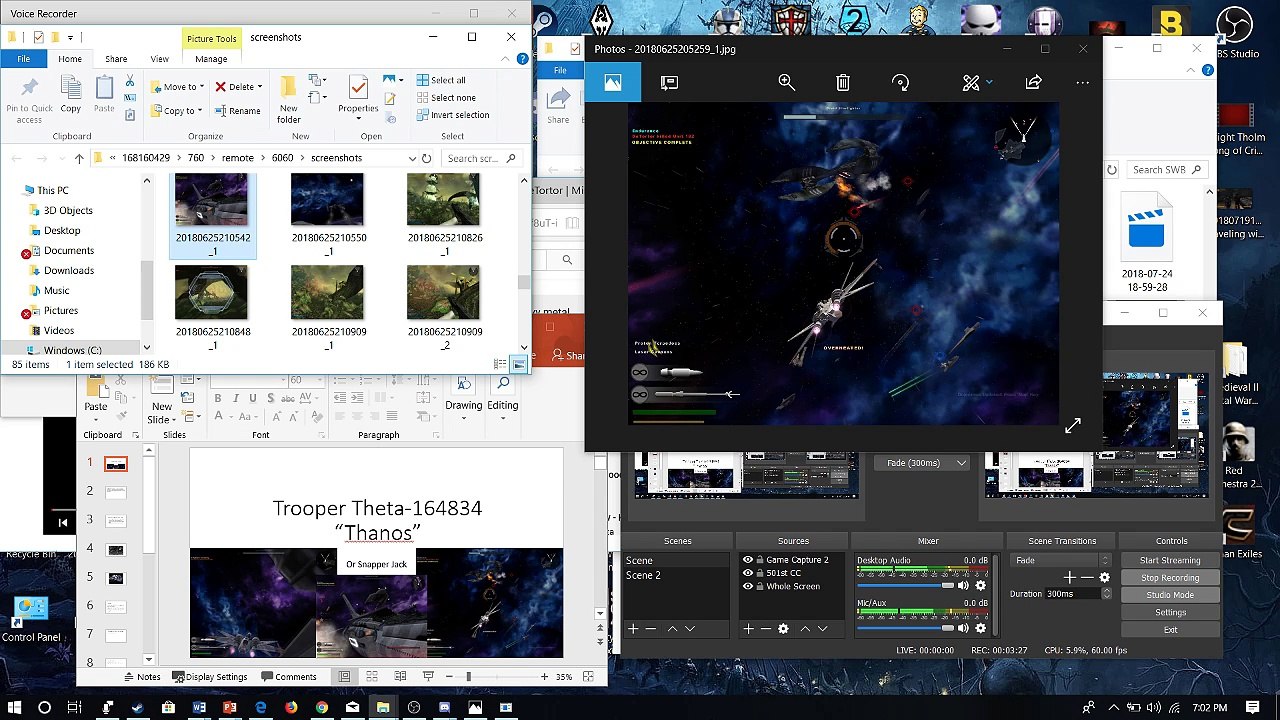Click Pin to Quick access in File Explorer
The width and height of the screenshot is (1280, 720).
click(x=29, y=100)
